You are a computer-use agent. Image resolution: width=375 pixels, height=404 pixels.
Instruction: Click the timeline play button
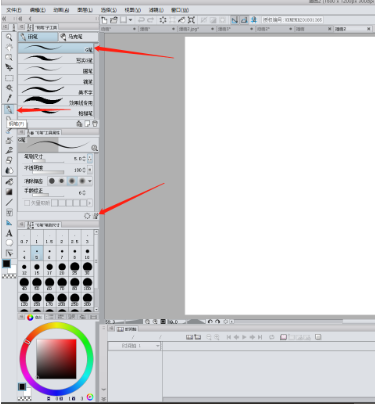tap(244, 337)
